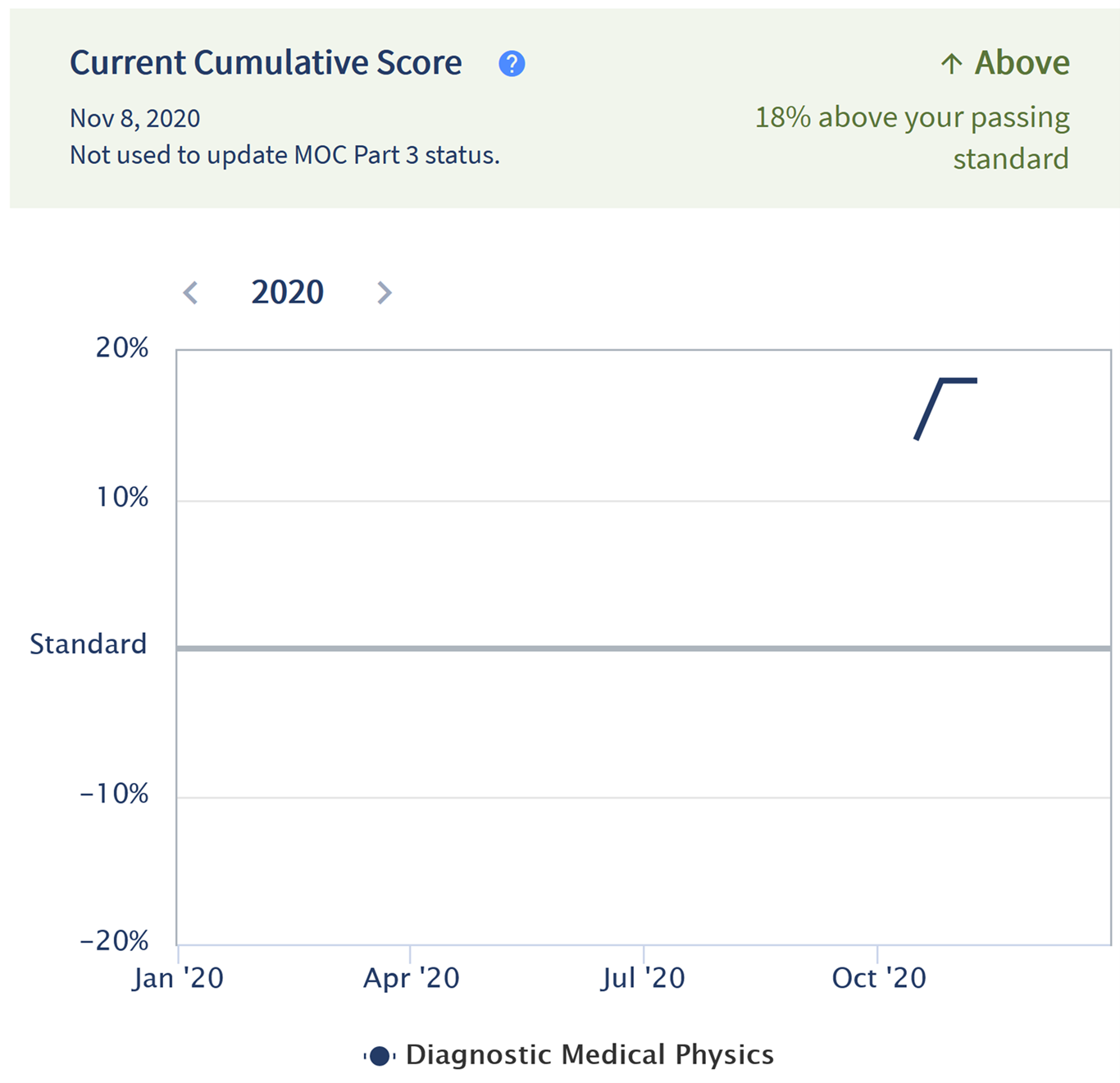
Task: Advance to next year with right chevron
Action: [x=384, y=293]
